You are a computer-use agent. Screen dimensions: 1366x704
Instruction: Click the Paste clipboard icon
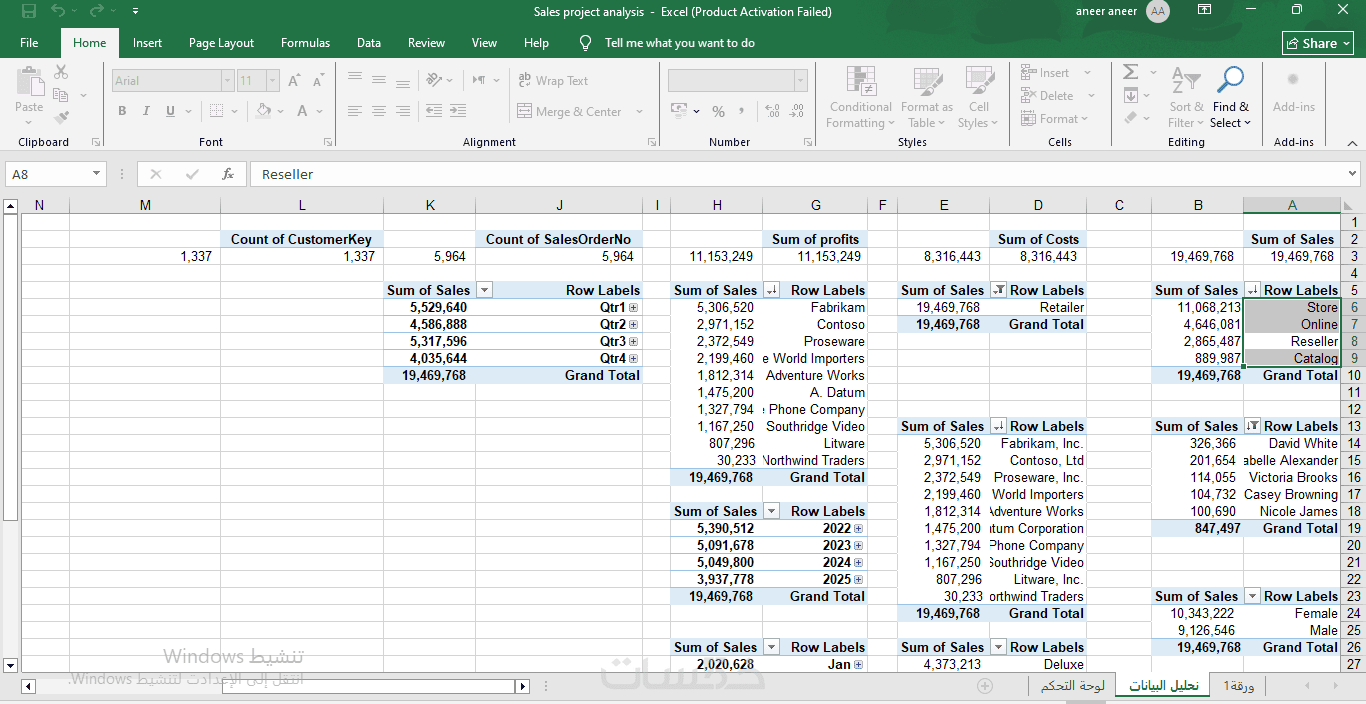(x=29, y=83)
